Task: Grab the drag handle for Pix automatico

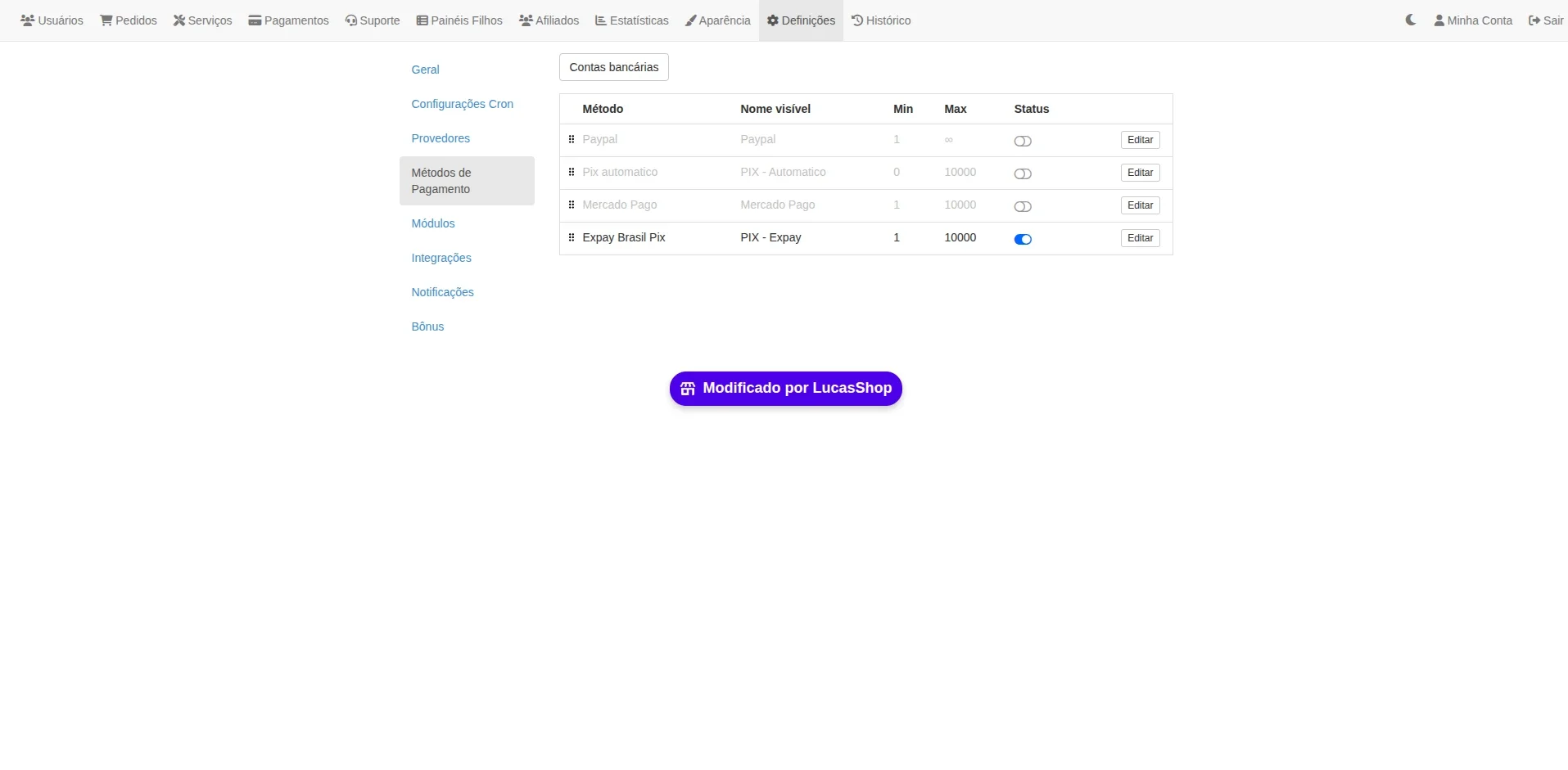Action: pos(572,172)
